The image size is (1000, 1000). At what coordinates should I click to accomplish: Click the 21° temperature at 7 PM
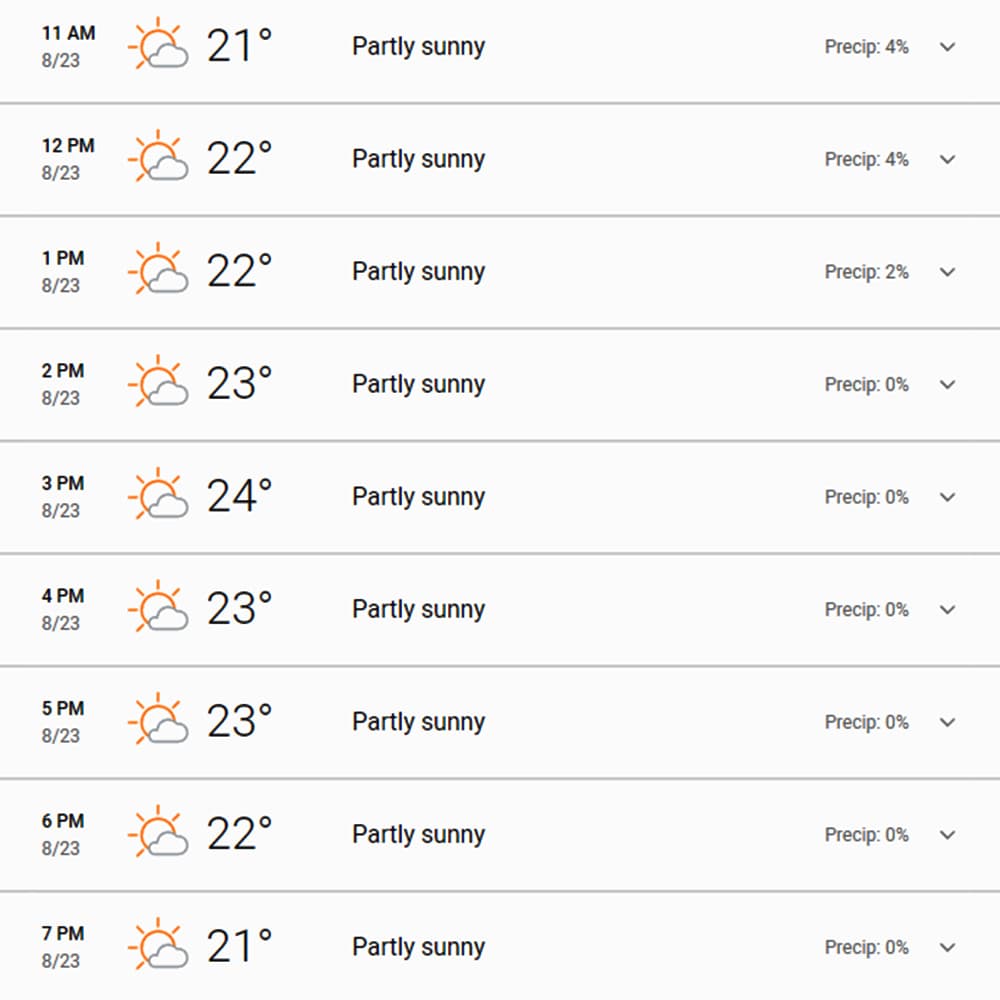click(x=239, y=946)
